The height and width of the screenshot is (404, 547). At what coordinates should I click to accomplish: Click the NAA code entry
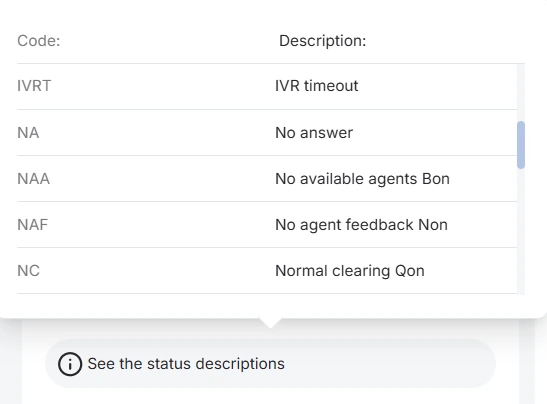pyautogui.click(x=33, y=179)
